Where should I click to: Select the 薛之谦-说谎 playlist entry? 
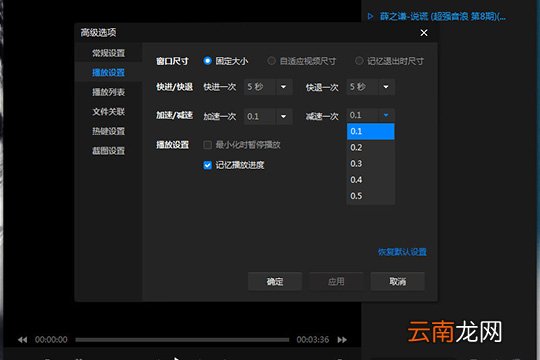443,16
